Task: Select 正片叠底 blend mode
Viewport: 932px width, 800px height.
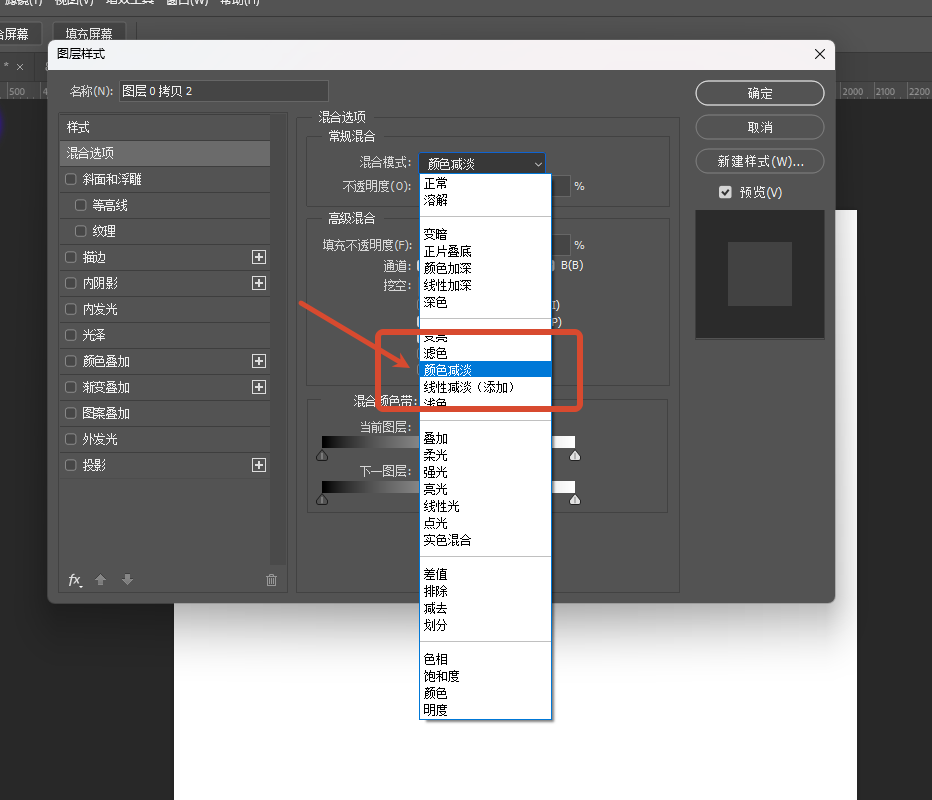Action: pos(486,251)
